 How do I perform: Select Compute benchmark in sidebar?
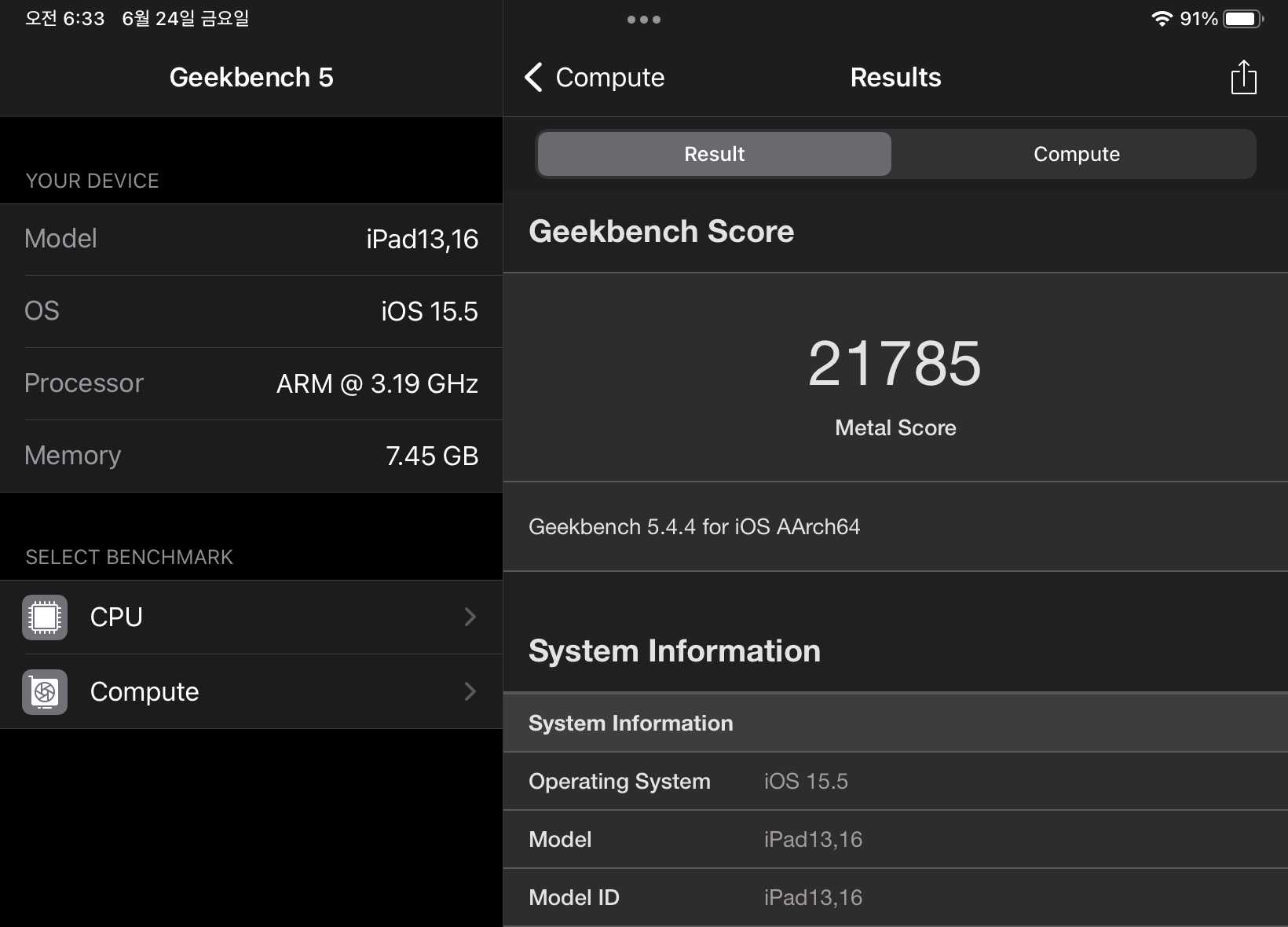point(251,692)
